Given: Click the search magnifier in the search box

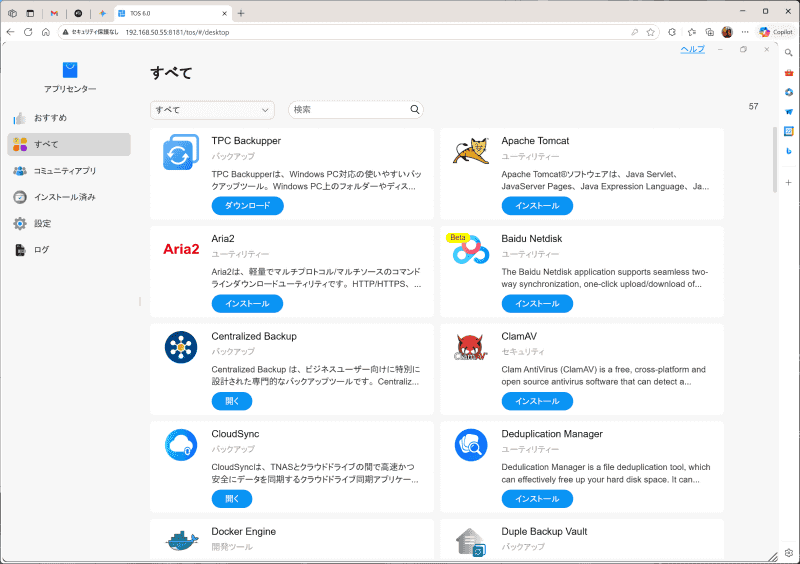Looking at the screenshot, I should click(x=415, y=109).
